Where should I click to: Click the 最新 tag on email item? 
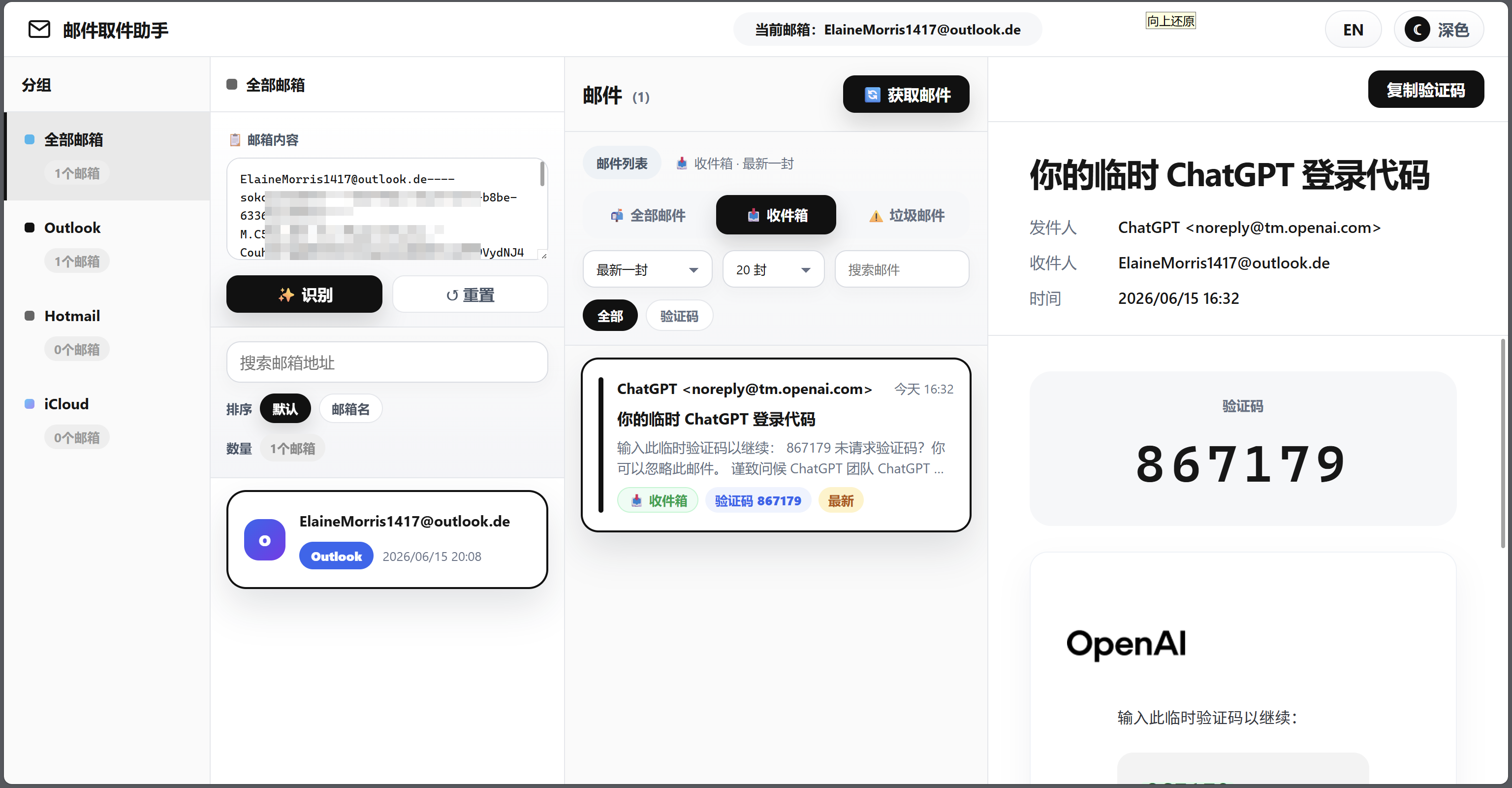[x=841, y=500]
